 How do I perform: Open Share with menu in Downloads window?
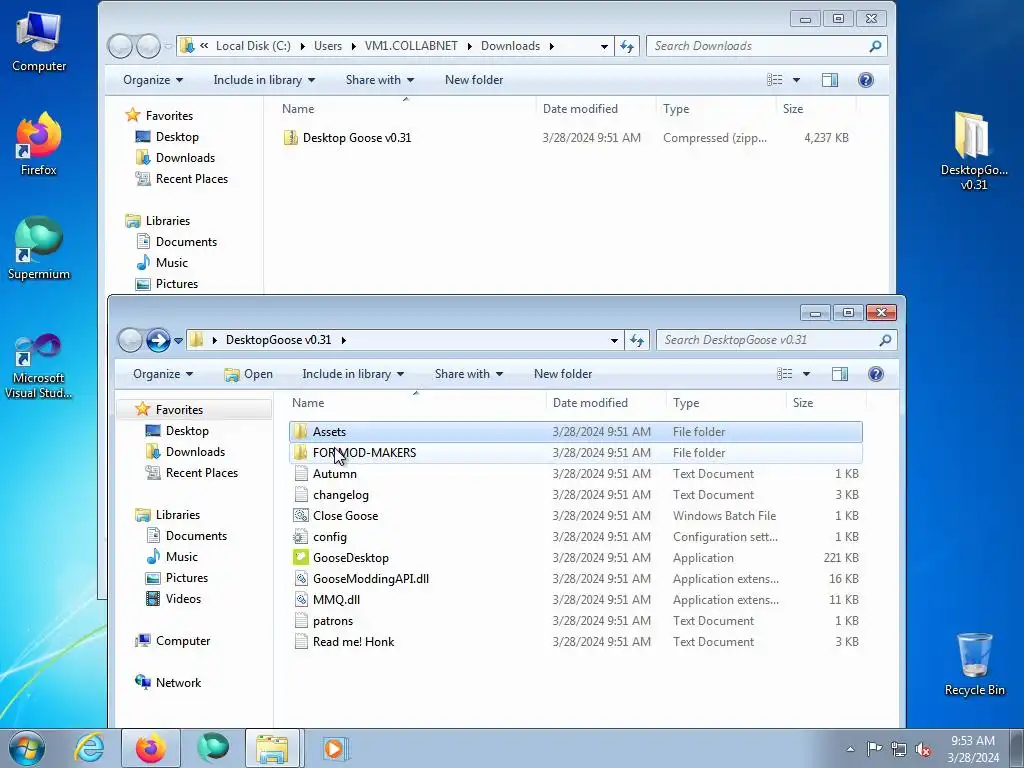pos(379,80)
